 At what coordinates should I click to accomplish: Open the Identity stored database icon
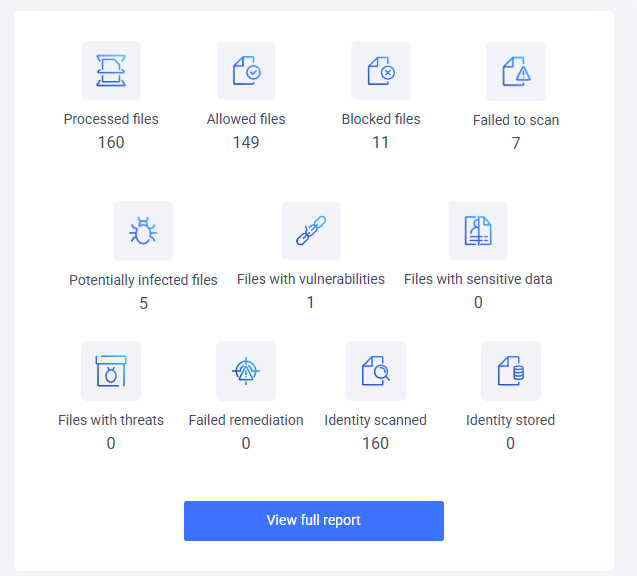(511, 371)
